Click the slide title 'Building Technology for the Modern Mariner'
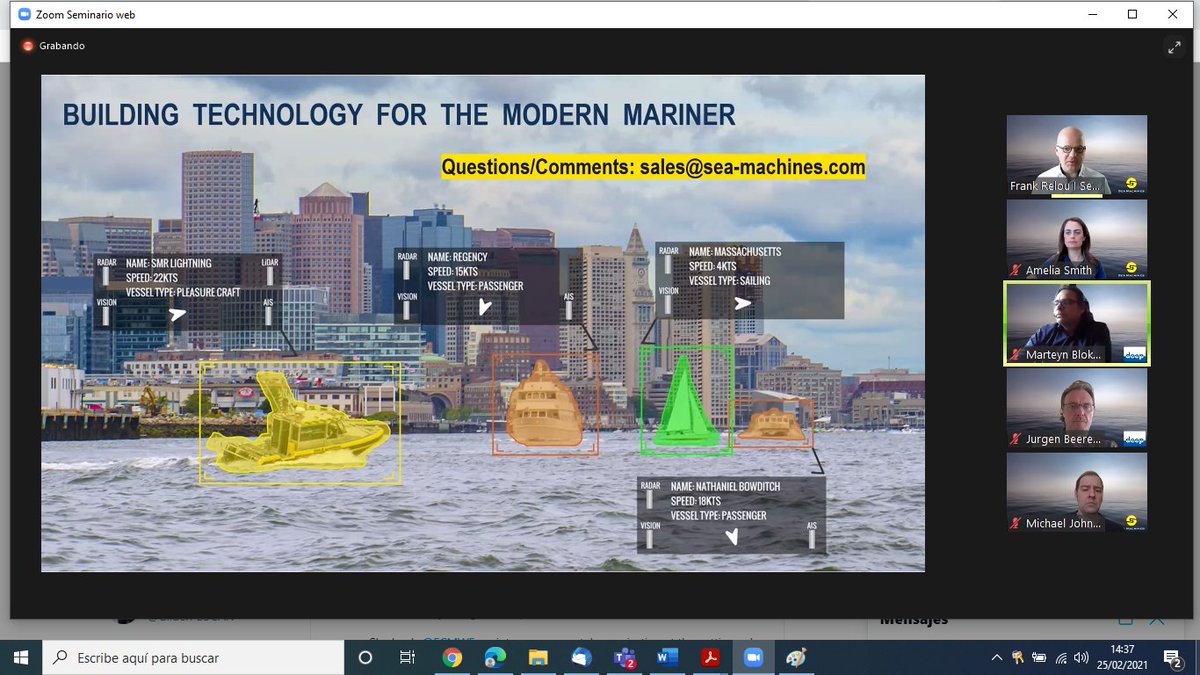 399,114
